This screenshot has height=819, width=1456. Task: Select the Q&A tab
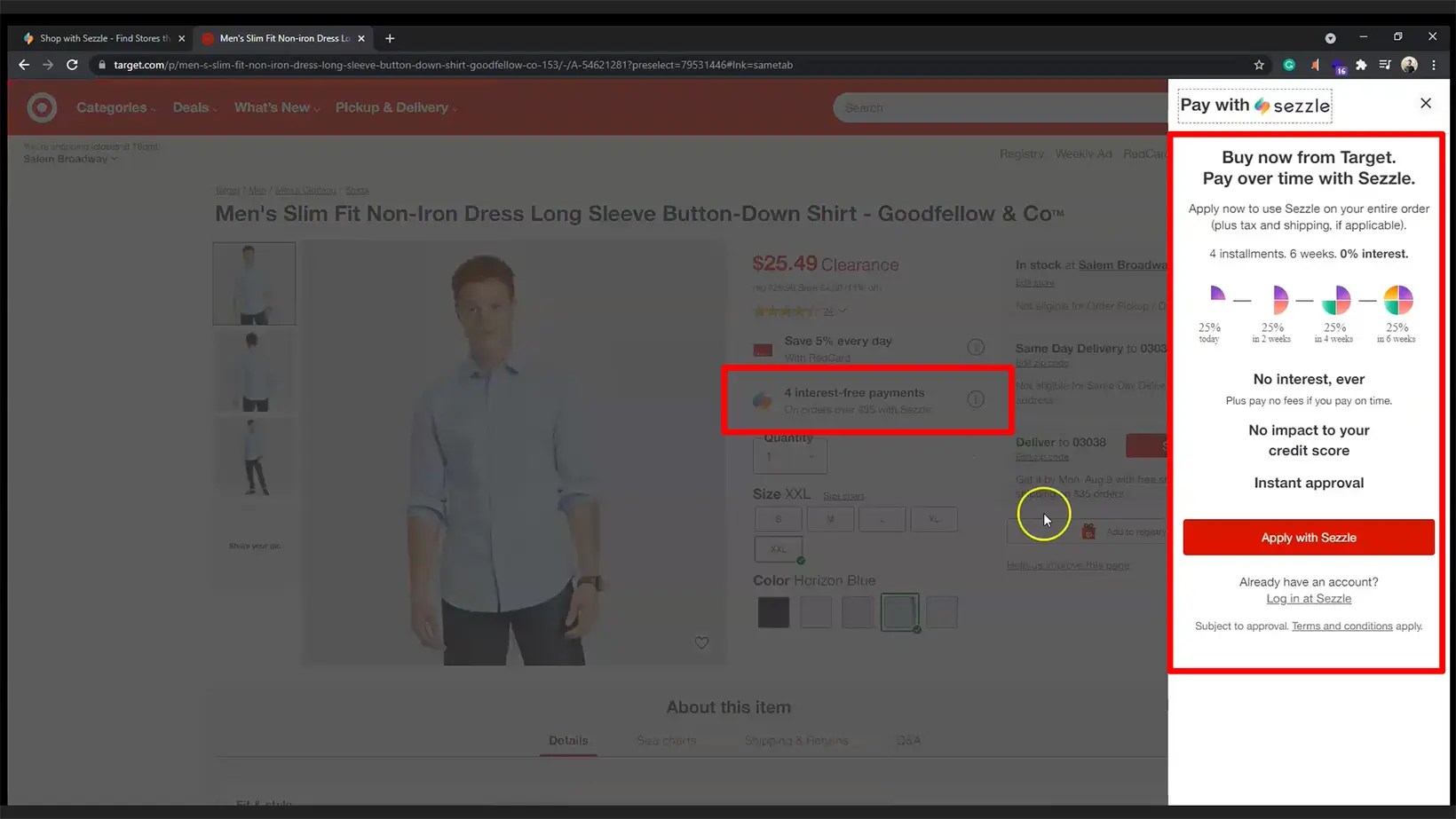click(908, 740)
